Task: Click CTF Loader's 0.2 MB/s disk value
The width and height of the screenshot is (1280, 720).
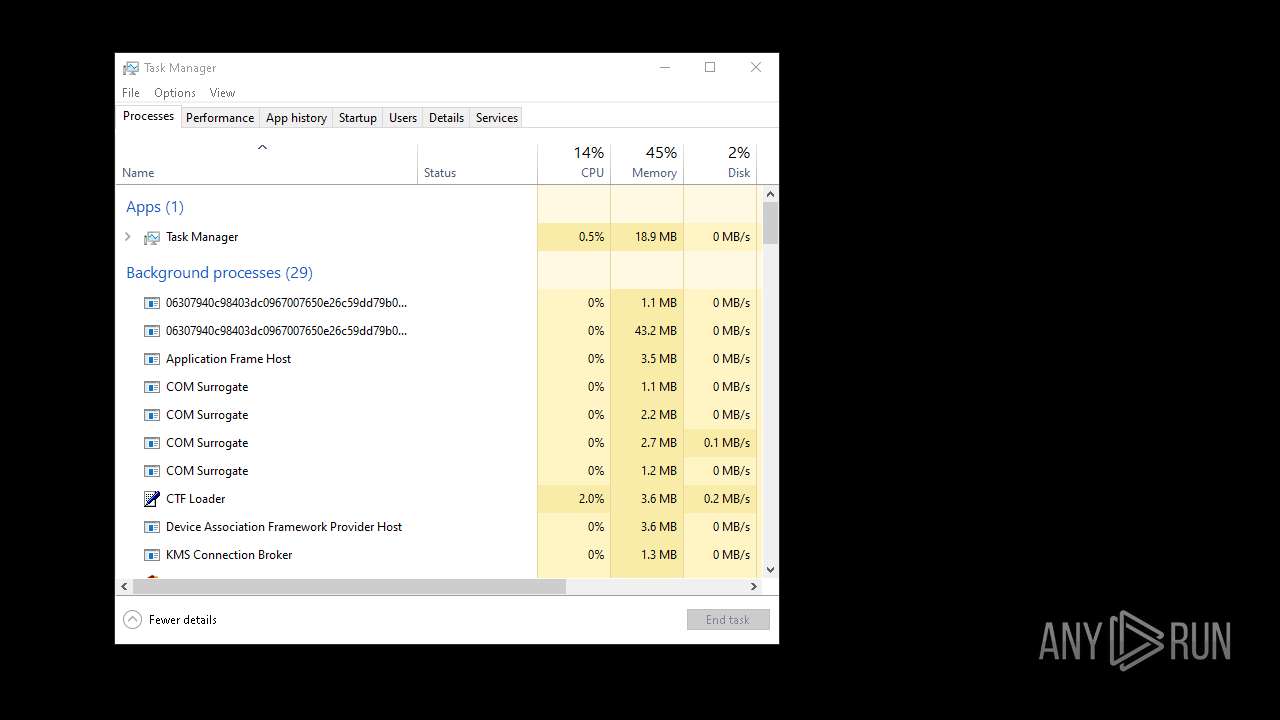Action: click(x=727, y=499)
